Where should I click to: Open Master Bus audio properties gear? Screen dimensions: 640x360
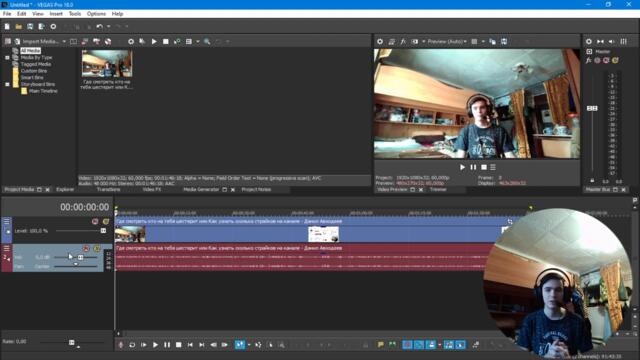click(589, 42)
